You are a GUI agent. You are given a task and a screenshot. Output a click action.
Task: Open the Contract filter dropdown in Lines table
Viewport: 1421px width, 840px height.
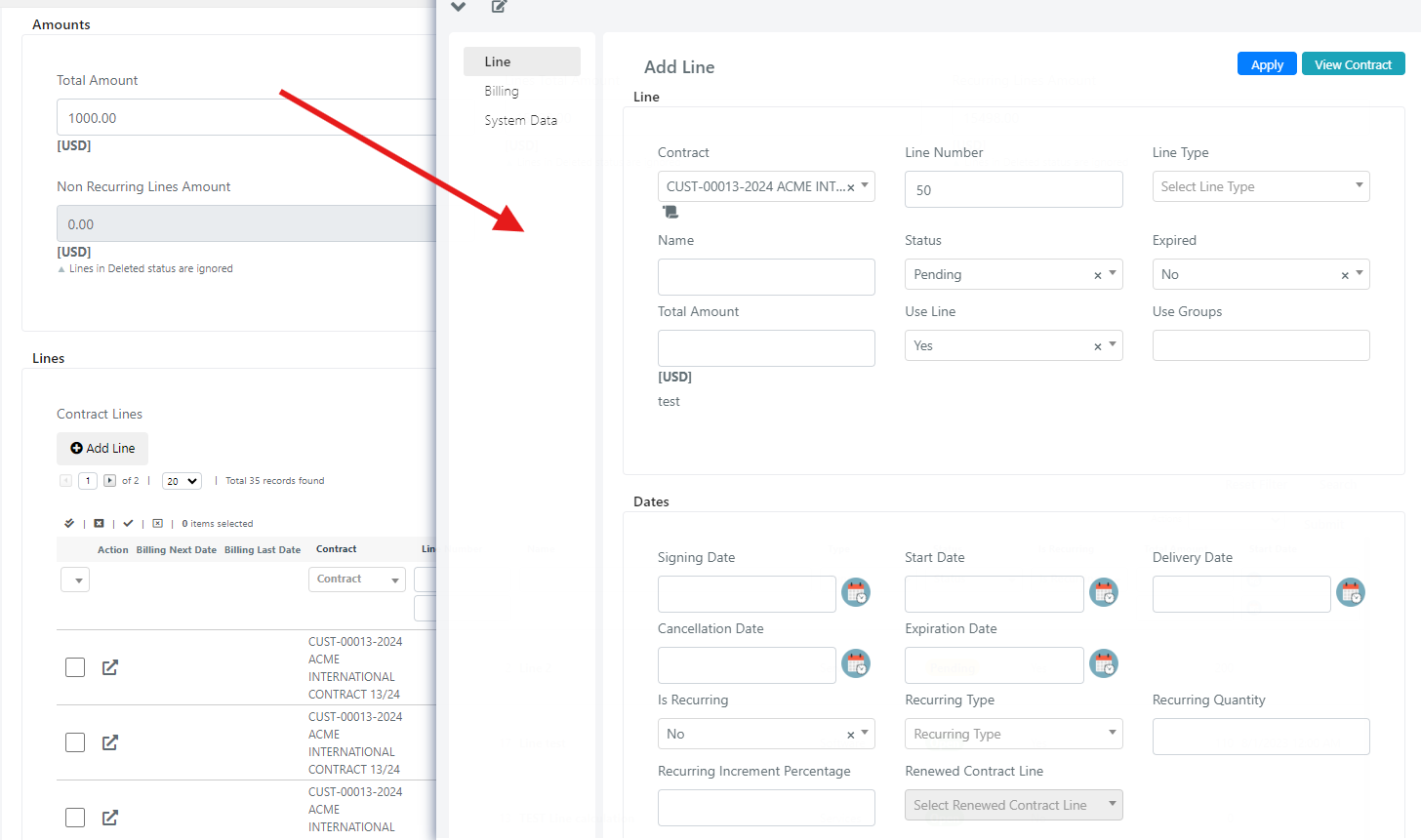357,580
